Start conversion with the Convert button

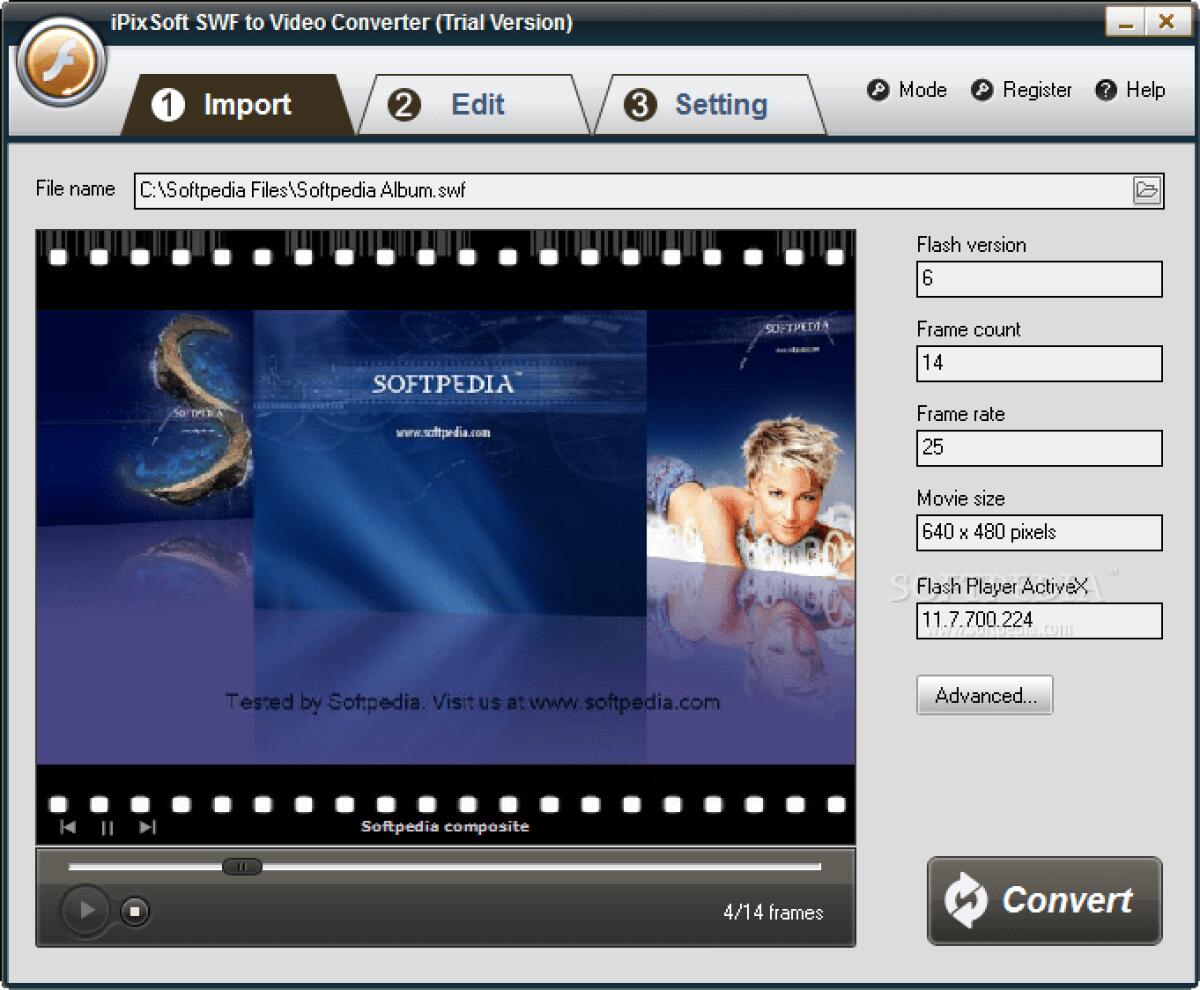[x=1044, y=901]
